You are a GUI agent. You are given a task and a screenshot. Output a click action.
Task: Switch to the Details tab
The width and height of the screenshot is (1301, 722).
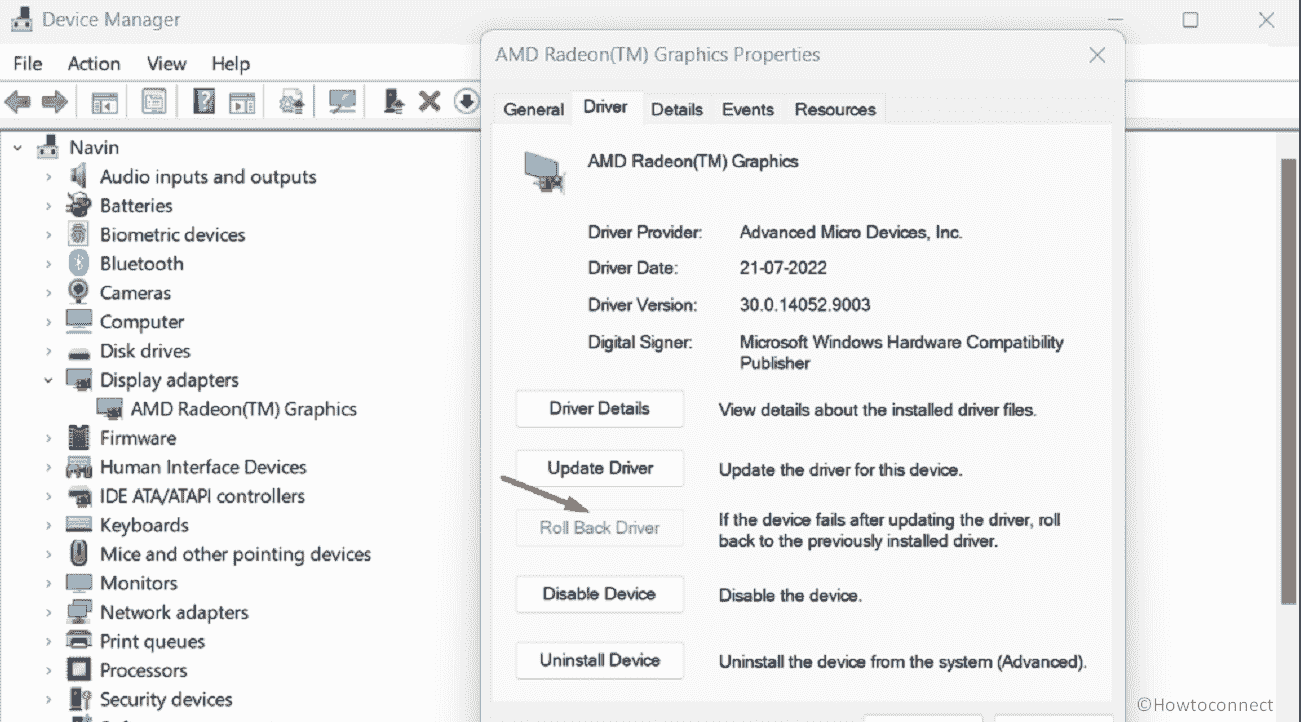pos(677,109)
